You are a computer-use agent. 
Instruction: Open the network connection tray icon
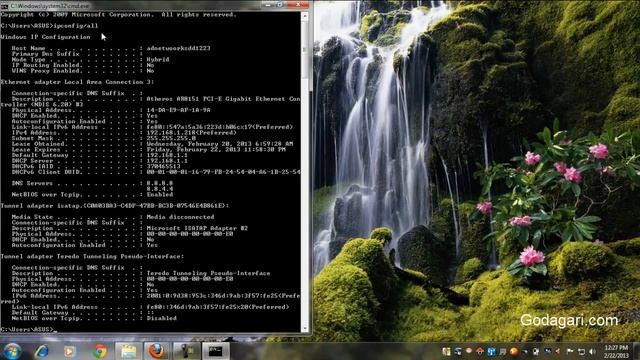point(581,351)
